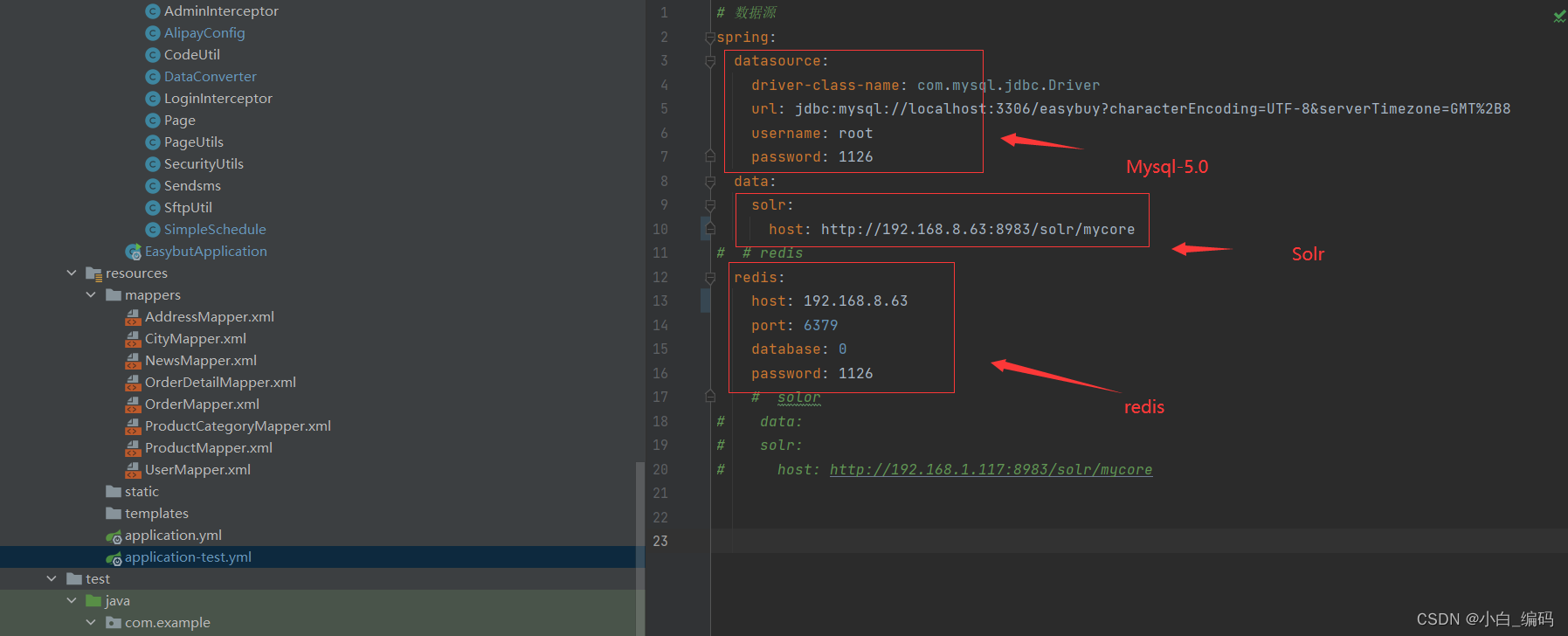Click the jdbc mysql url value
The height and width of the screenshot is (636, 1568).
(1153, 109)
